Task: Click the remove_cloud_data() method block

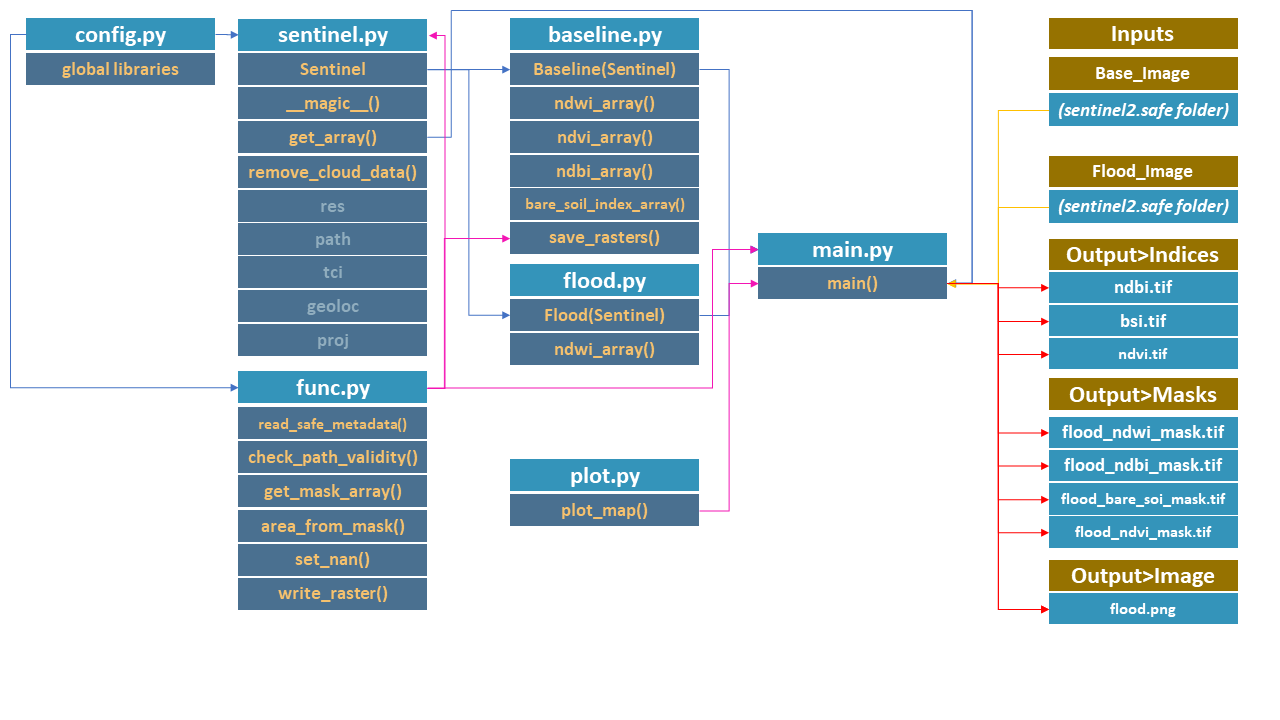Action: pyautogui.click(x=332, y=171)
